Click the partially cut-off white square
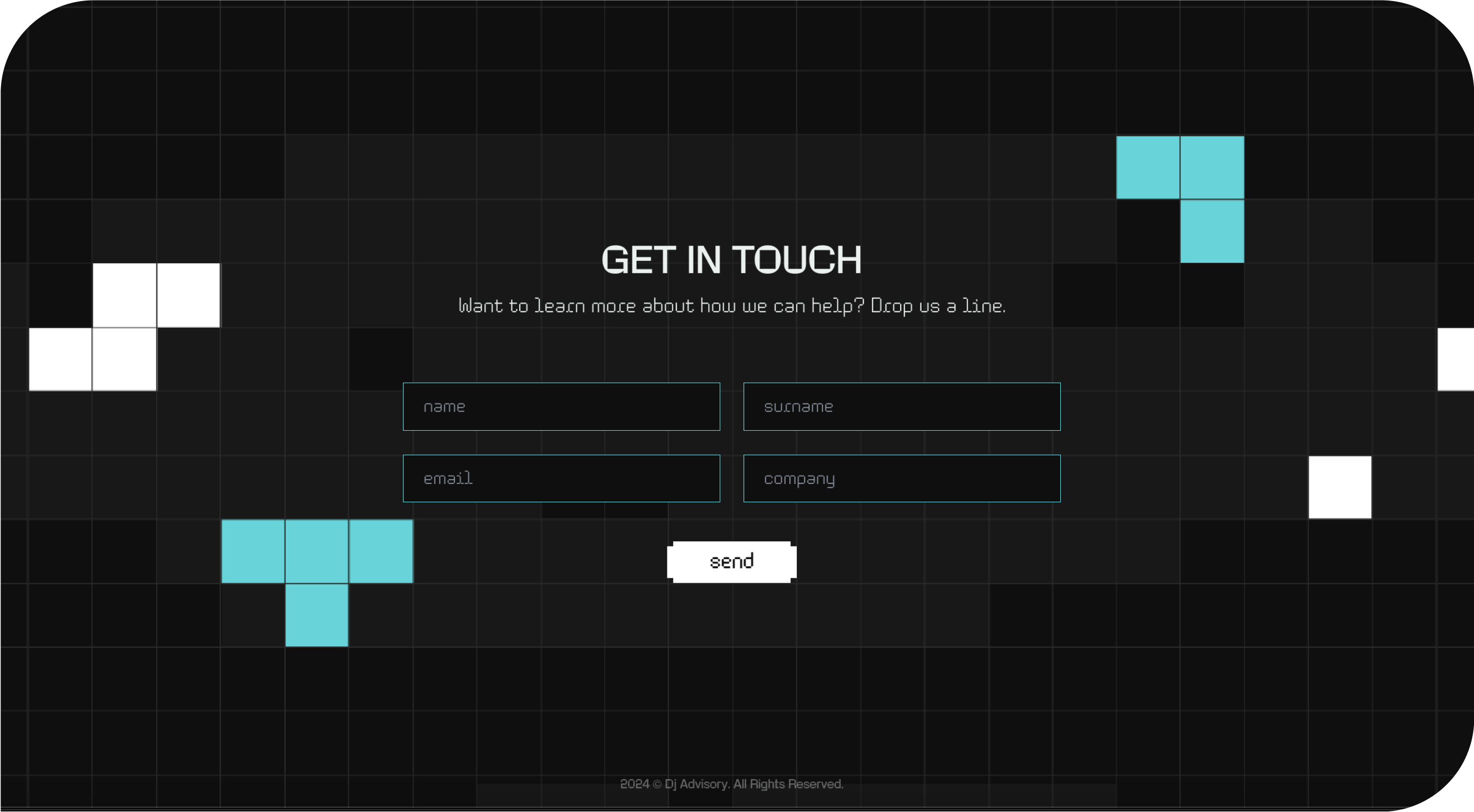Viewport: 1474px width, 812px height. coord(1456,359)
